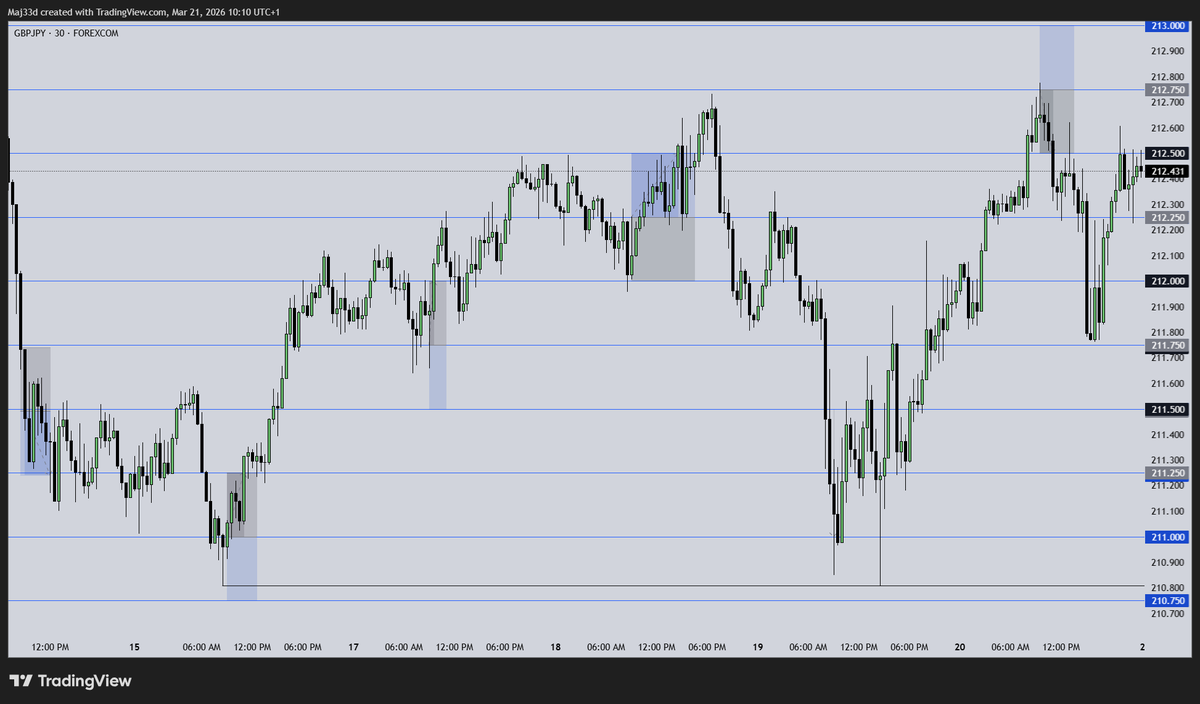The width and height of the screenshot is (1200, 704).
Task: Click the 210.700 axis value
Action: [x=1167, y=614]
